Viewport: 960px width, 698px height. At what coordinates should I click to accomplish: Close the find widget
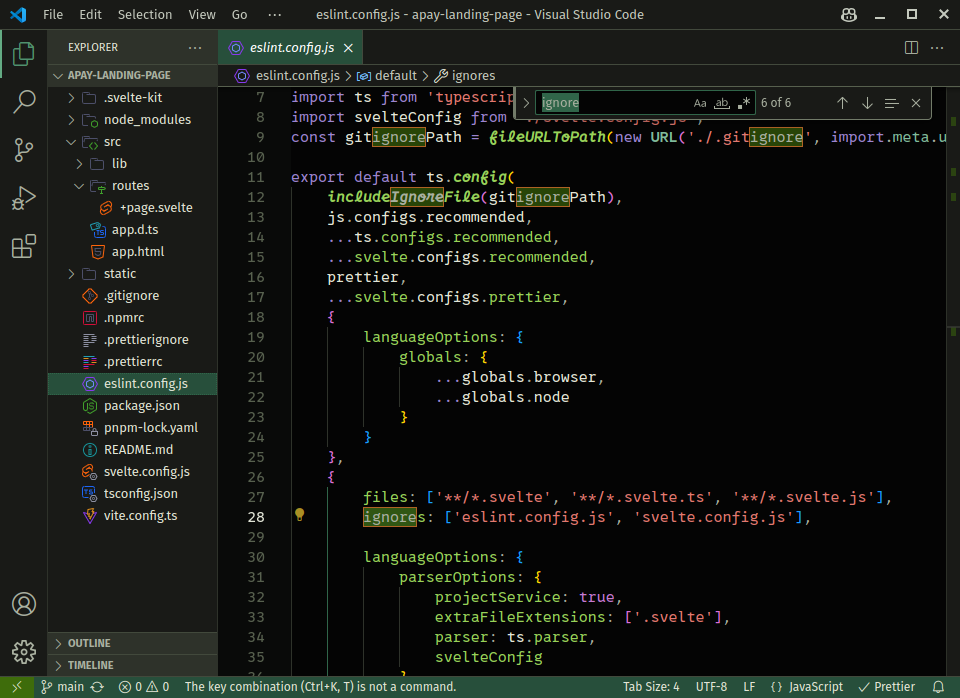[x=916, y=103]
